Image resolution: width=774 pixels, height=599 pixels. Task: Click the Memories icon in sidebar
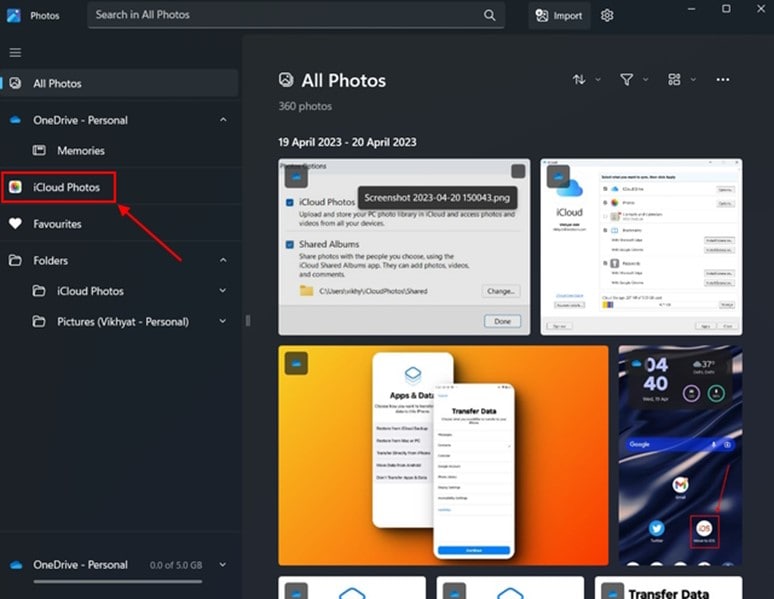pos(39,150)
